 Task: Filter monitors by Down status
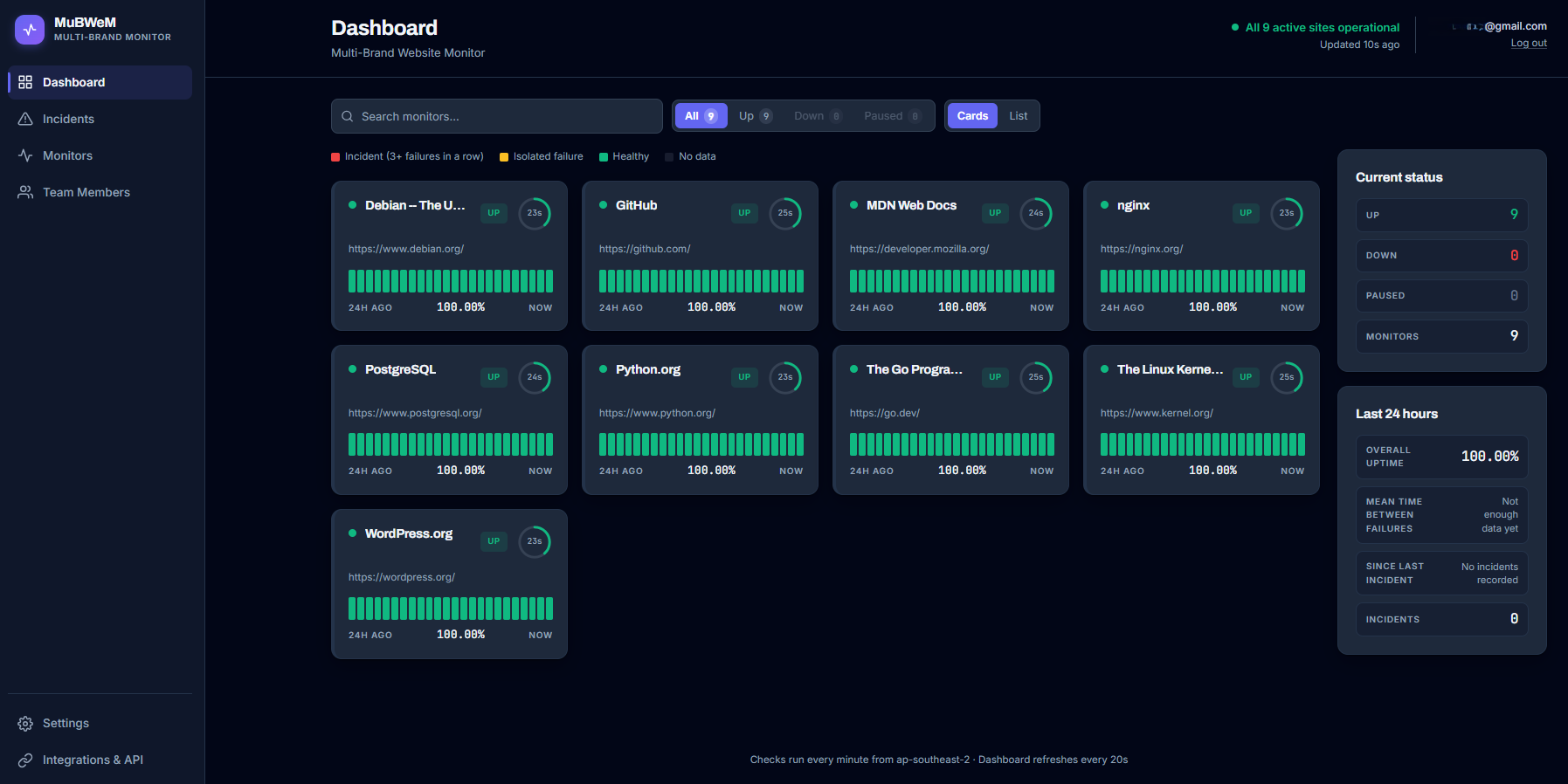tap(818, 116)
